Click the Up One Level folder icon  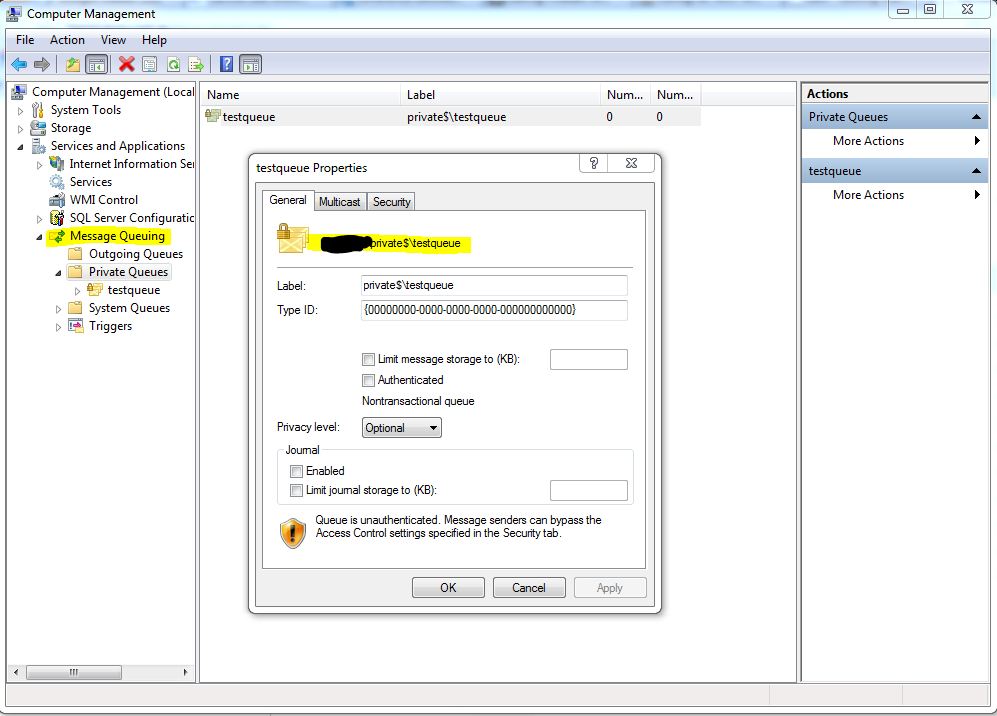[72, 64]
